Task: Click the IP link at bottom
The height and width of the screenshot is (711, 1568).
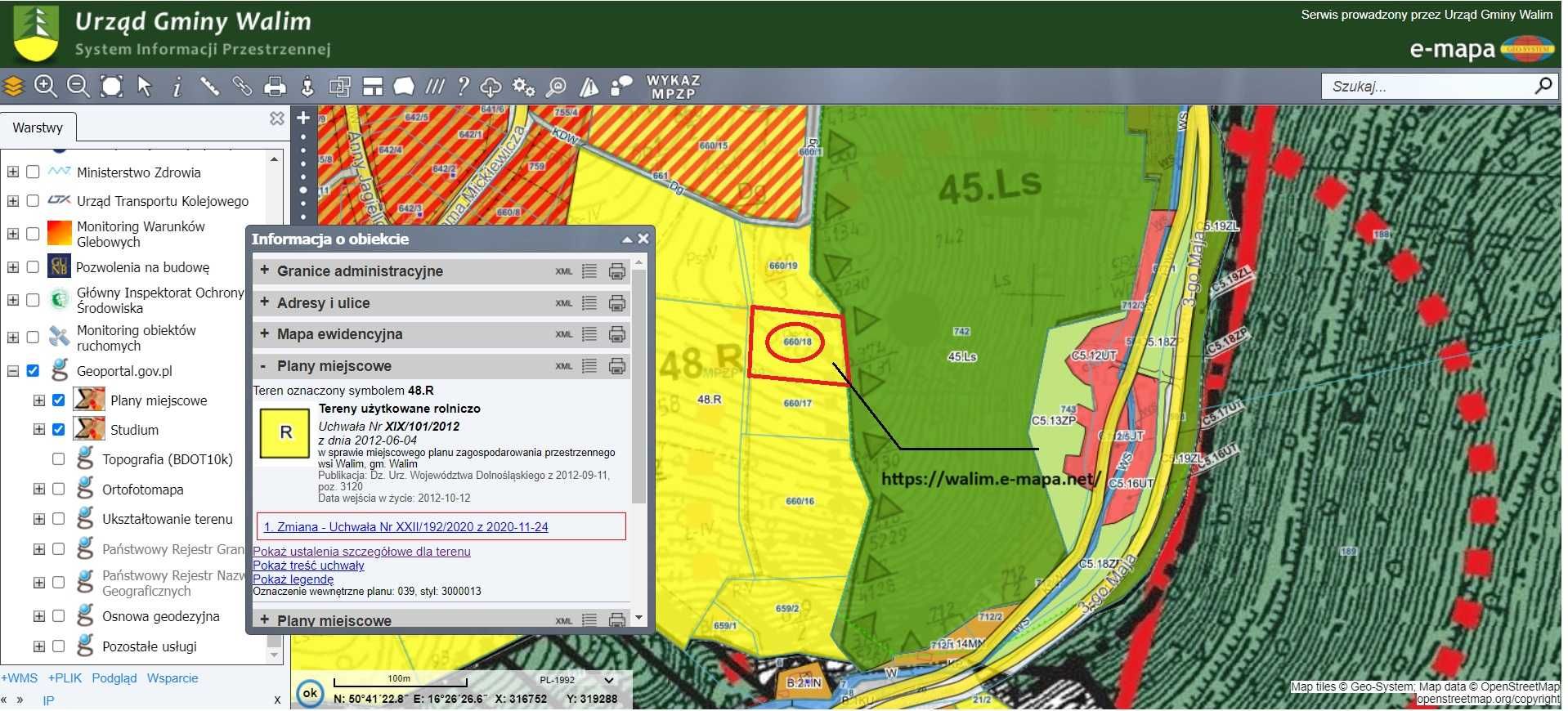Action: pyautogui.click(x=48, y=700)
